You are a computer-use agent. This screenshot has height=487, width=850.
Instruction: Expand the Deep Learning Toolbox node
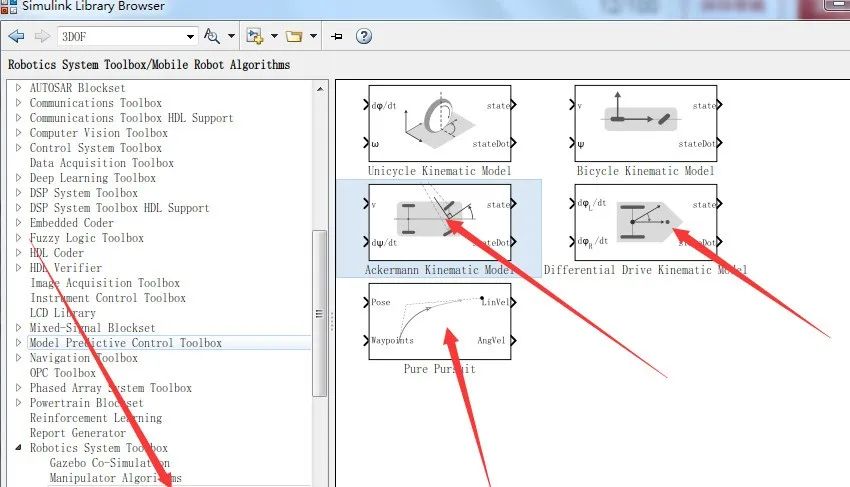(19, 178)
